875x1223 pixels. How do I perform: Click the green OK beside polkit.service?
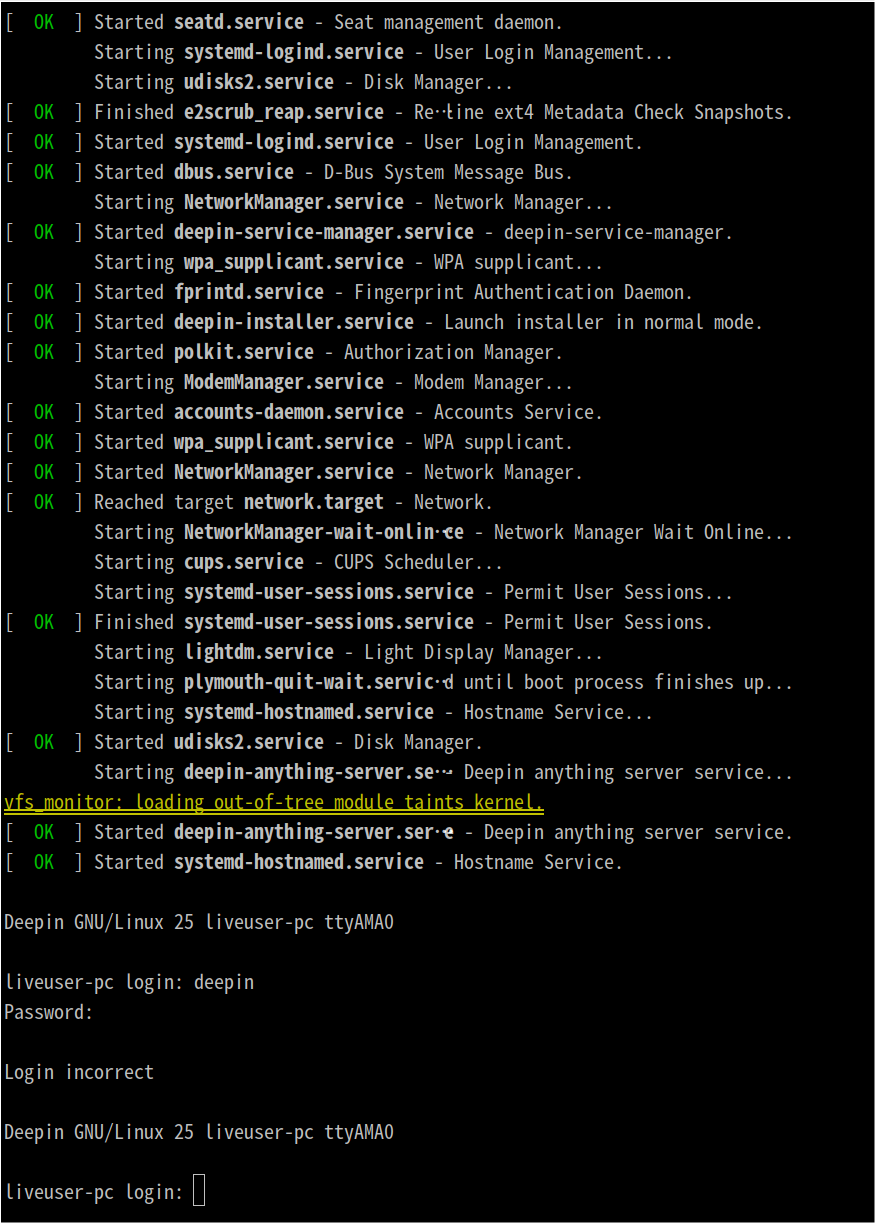pos(44,352)
